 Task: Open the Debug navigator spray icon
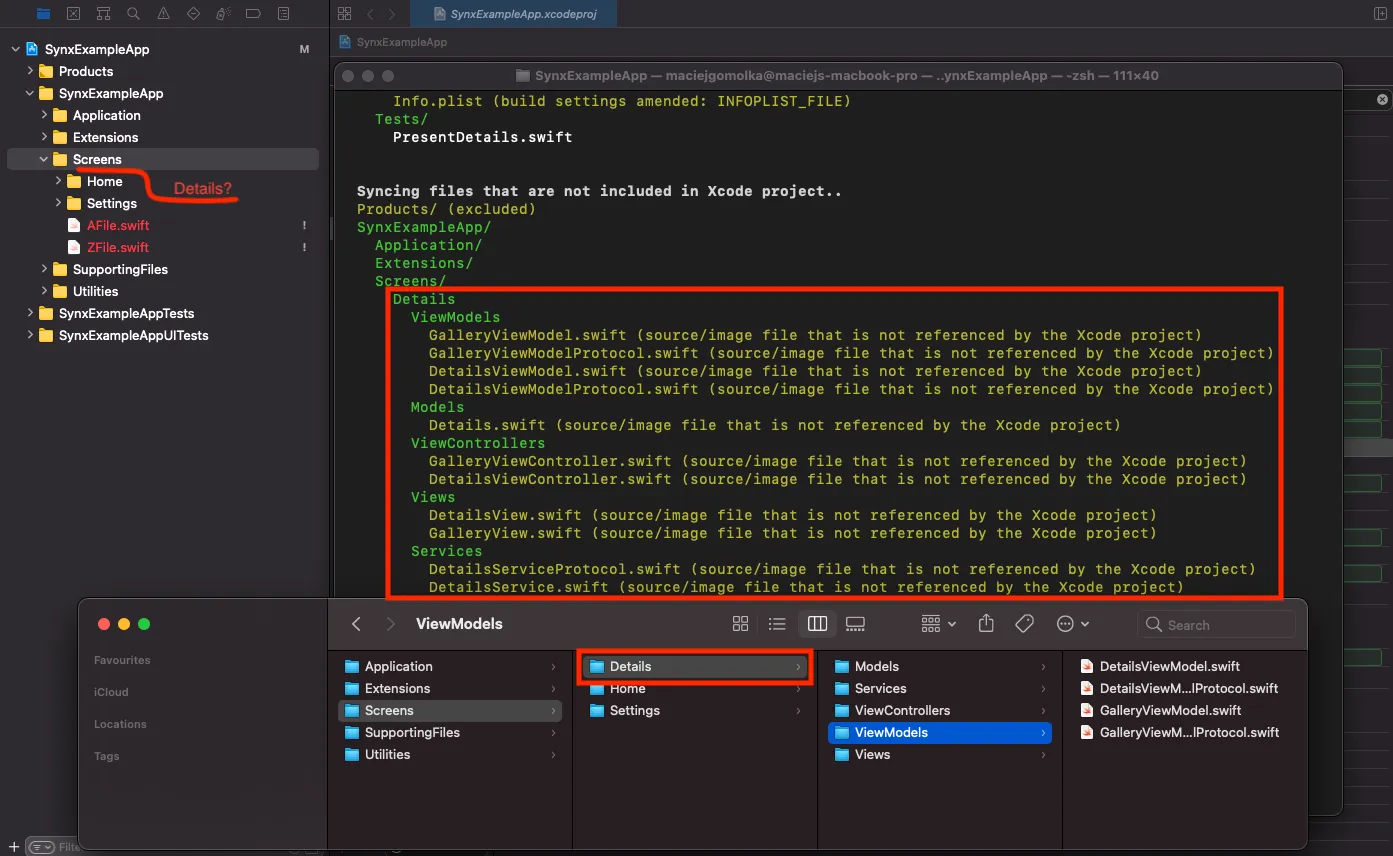point(223,14)
